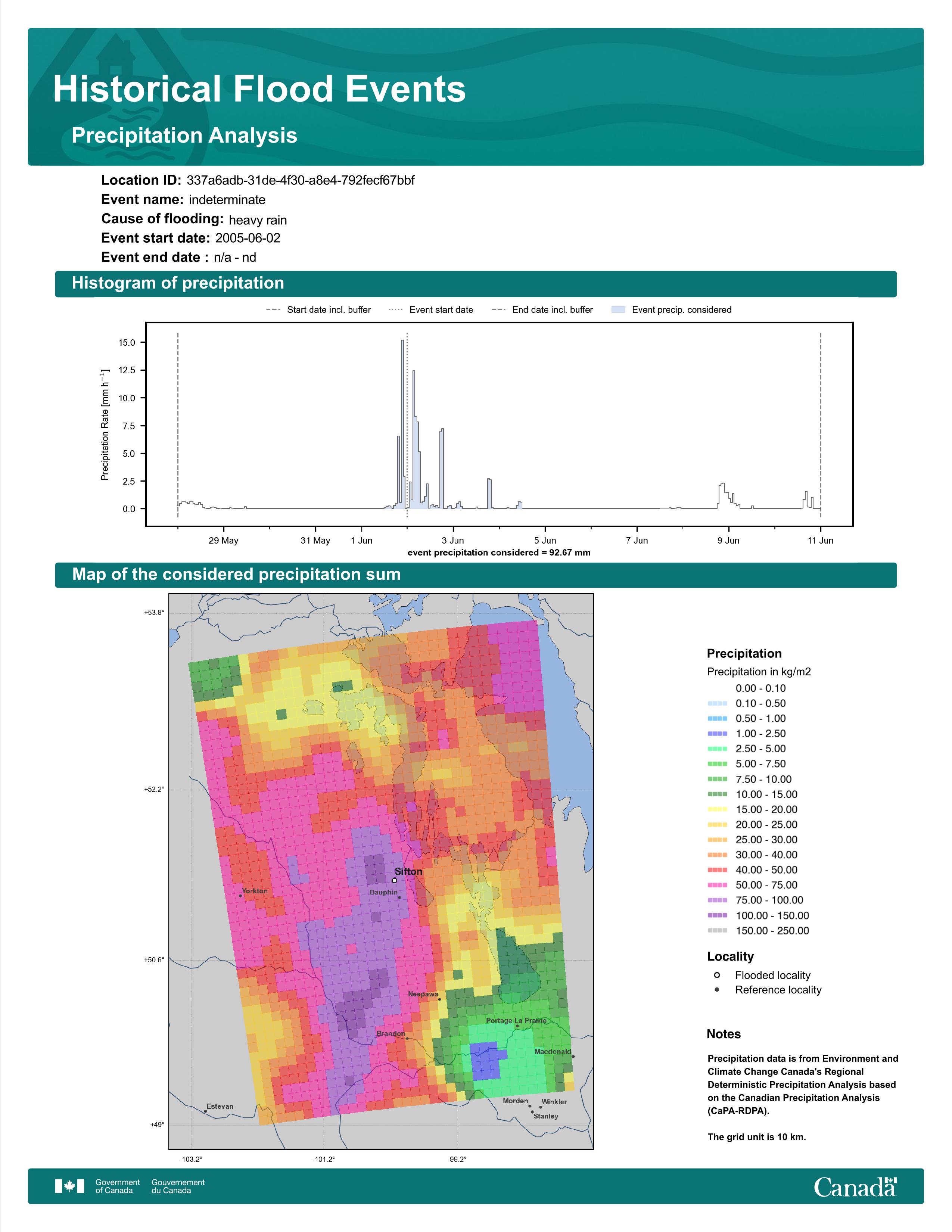This screenshot has height=1232, width=952.
Task: Click the Brandon locality label on map
Action: [x=391, y=1033]
